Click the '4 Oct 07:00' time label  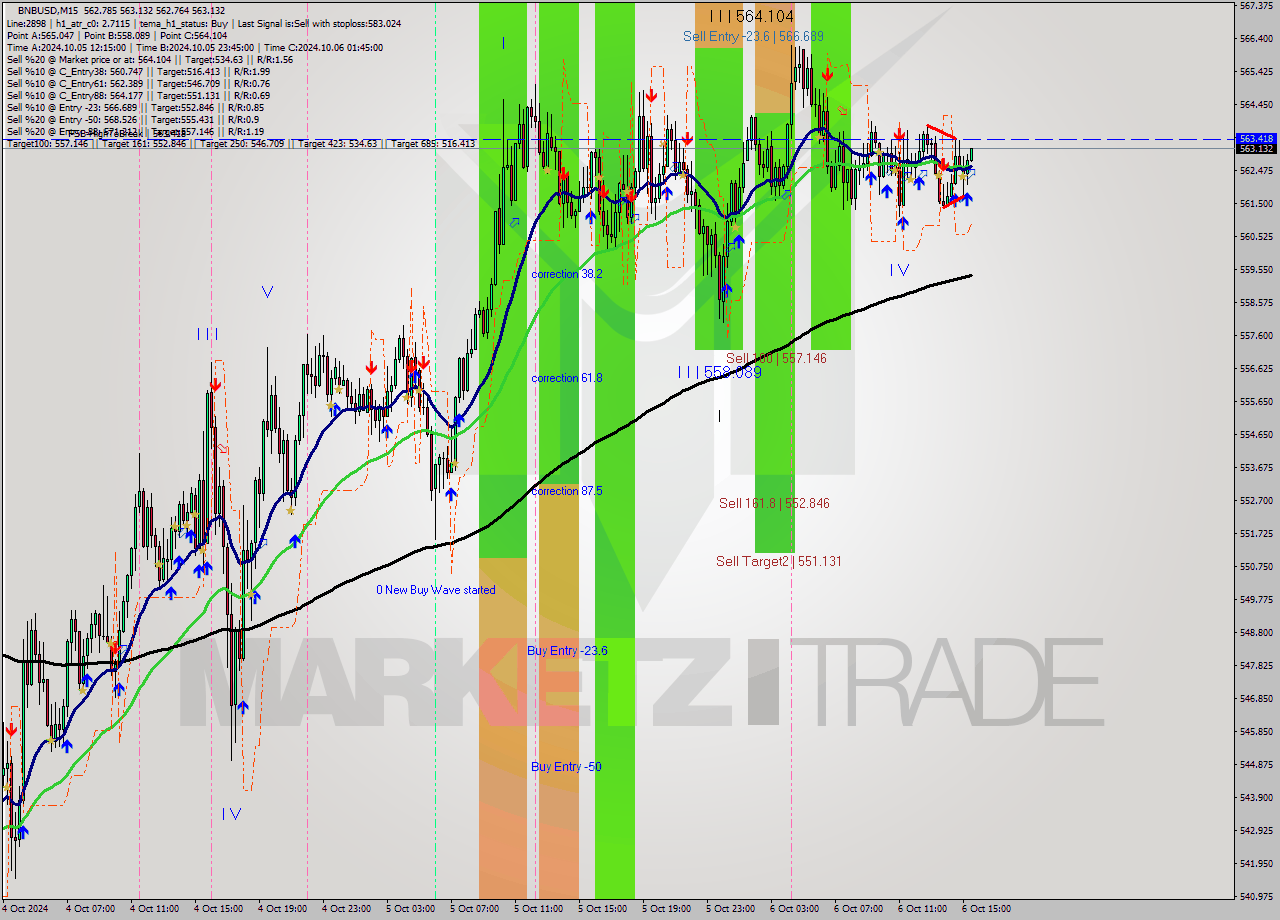tap(90, 909)
